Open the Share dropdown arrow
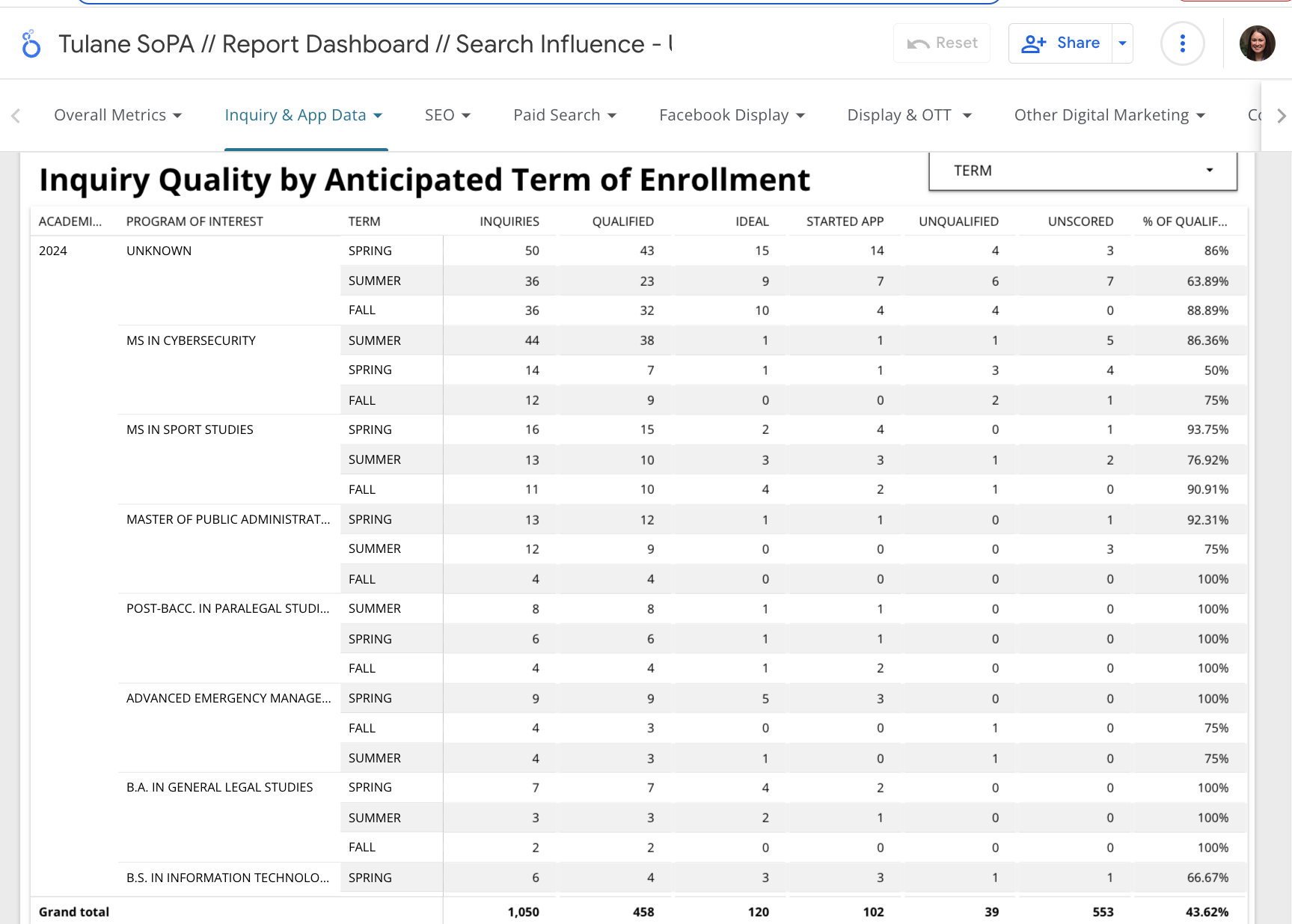This screenshot has height=924, width=1292. coord(1122,43)
